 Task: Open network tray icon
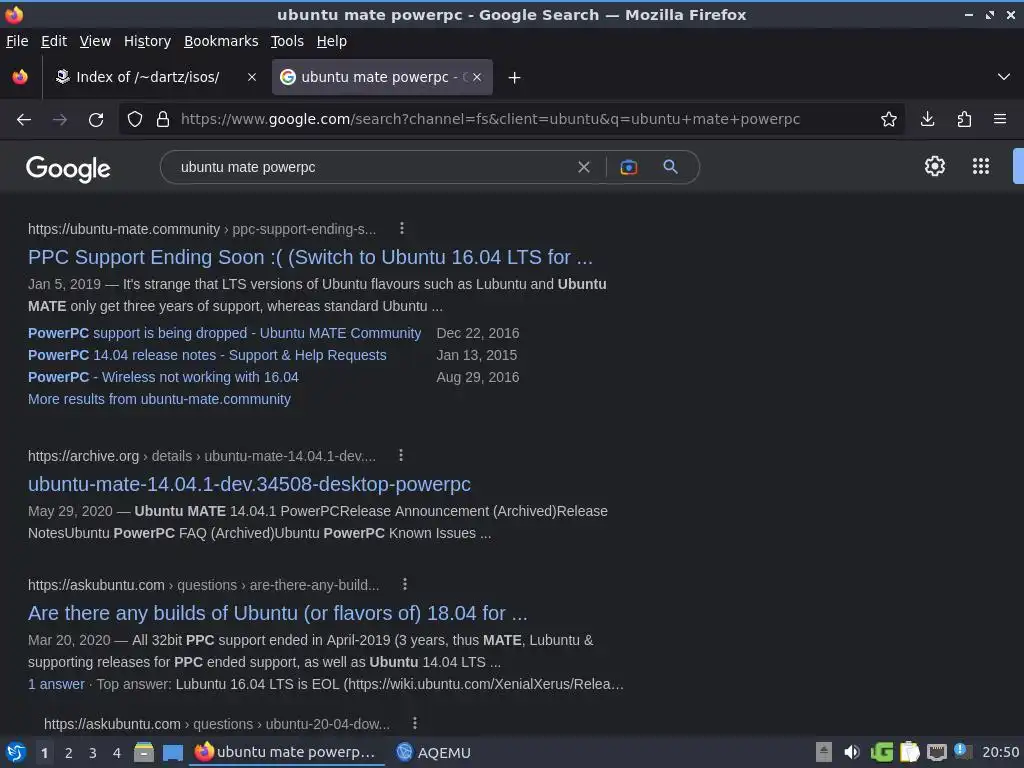click(x=936, y=752)
